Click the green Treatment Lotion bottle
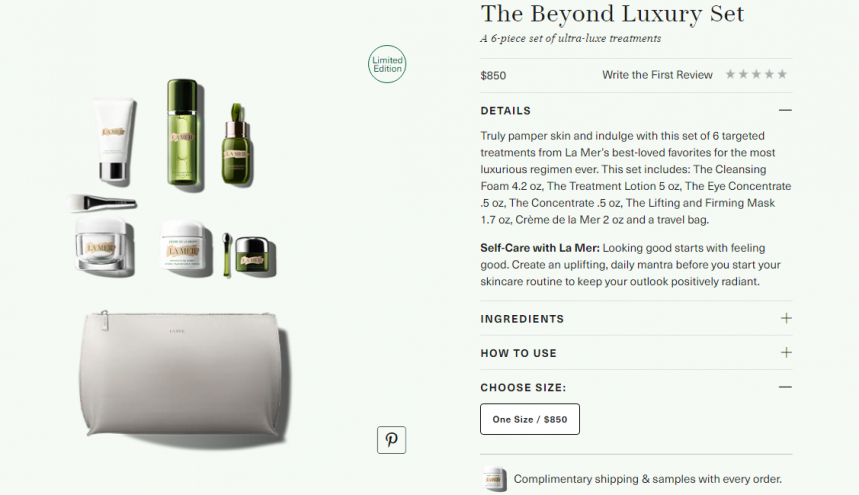 point(184,133)
